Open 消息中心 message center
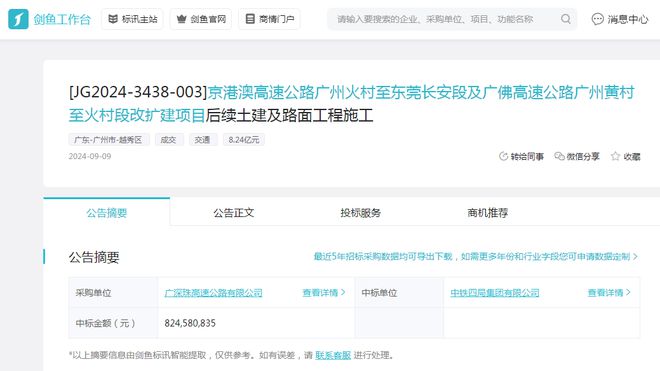This screenshot has height=371, width=660. coord(620,19)
